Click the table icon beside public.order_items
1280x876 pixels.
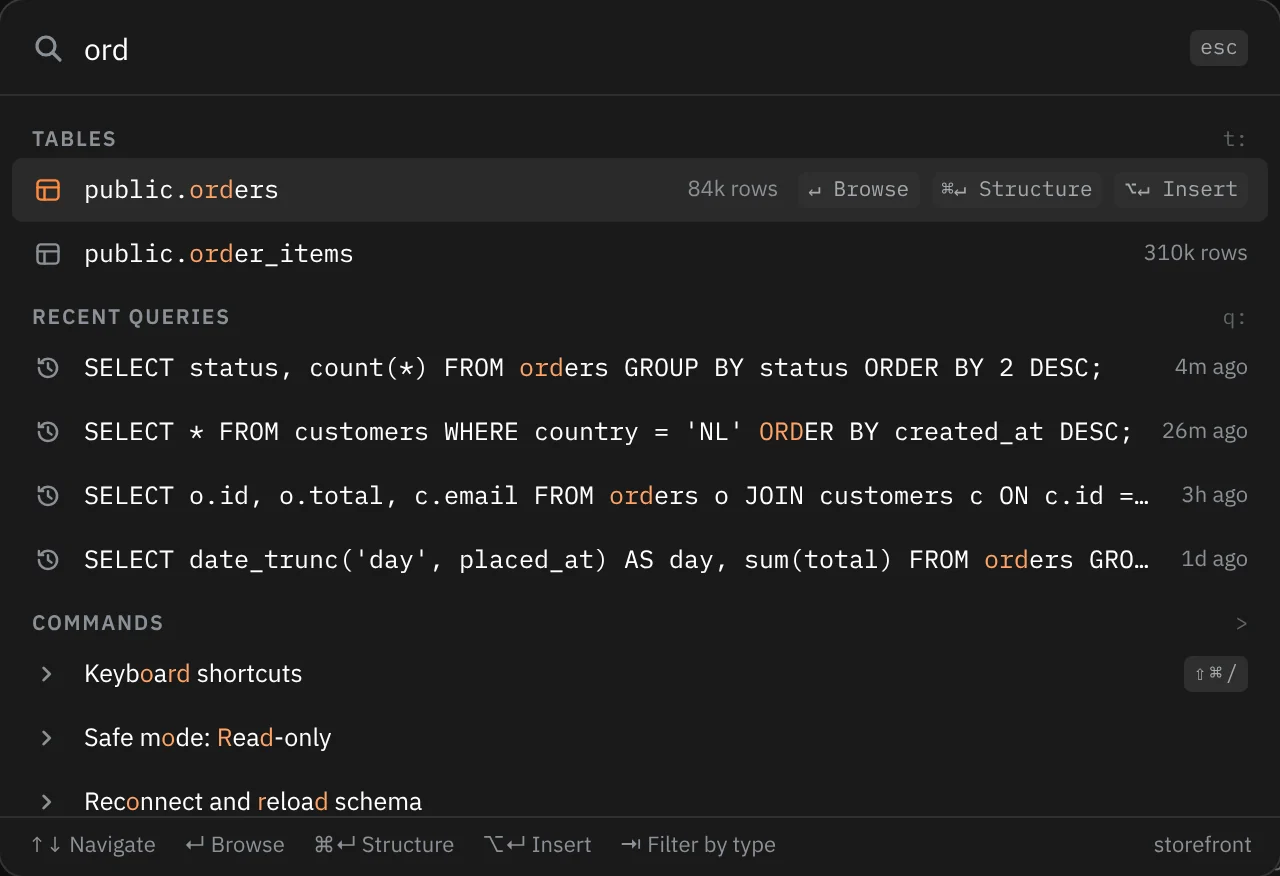coord(48,254)
